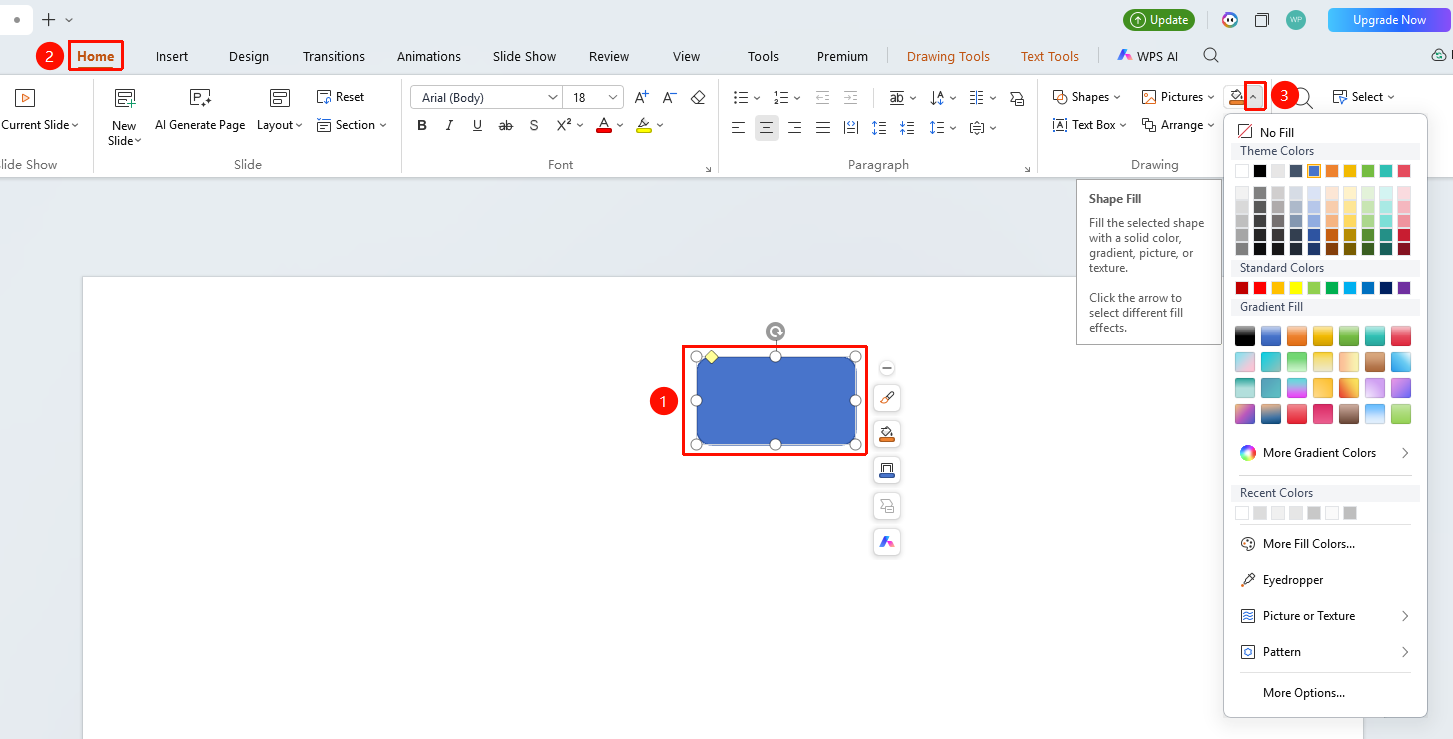Click the New Slide icon

(x=124, y=98)
